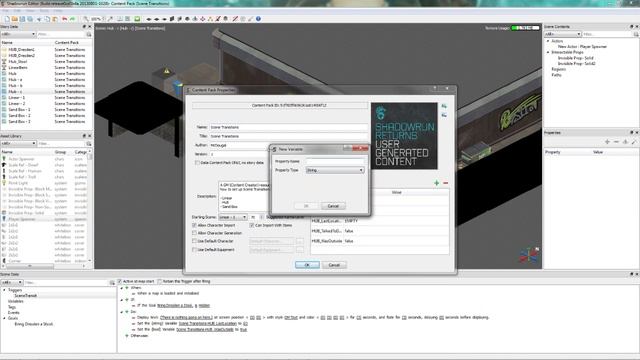Image resolution: width=640 pixels, height=360 pixels.
Task: Open Scene Contents category filter dropdown
Action: (562, 34)
